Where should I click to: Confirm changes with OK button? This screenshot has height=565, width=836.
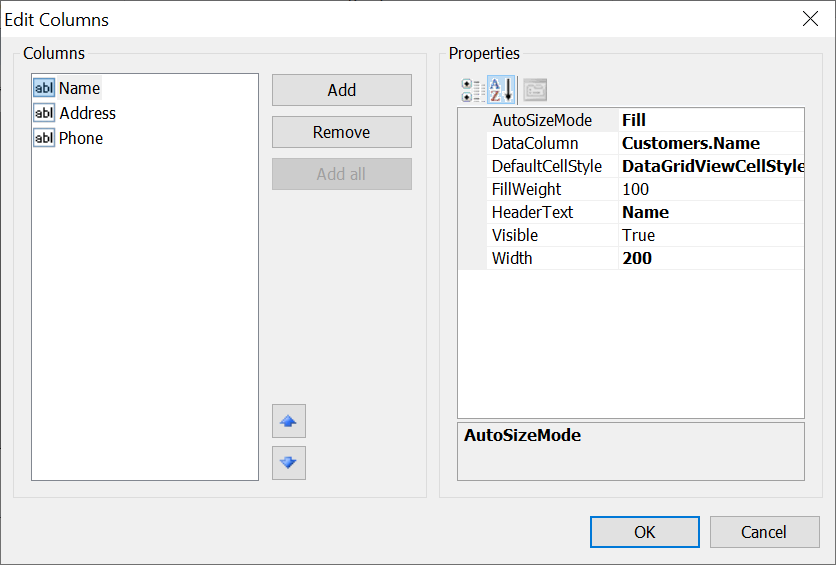coord(645,532)
